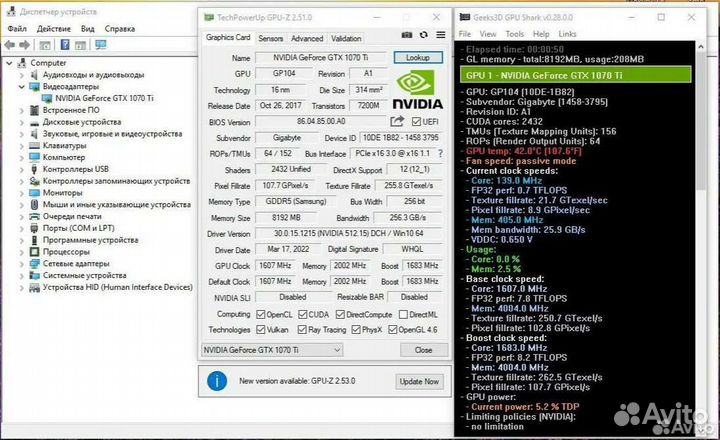Click the Мониторы monitor icon
Viewport: 720px width, 440px height.
coord(34,193)
